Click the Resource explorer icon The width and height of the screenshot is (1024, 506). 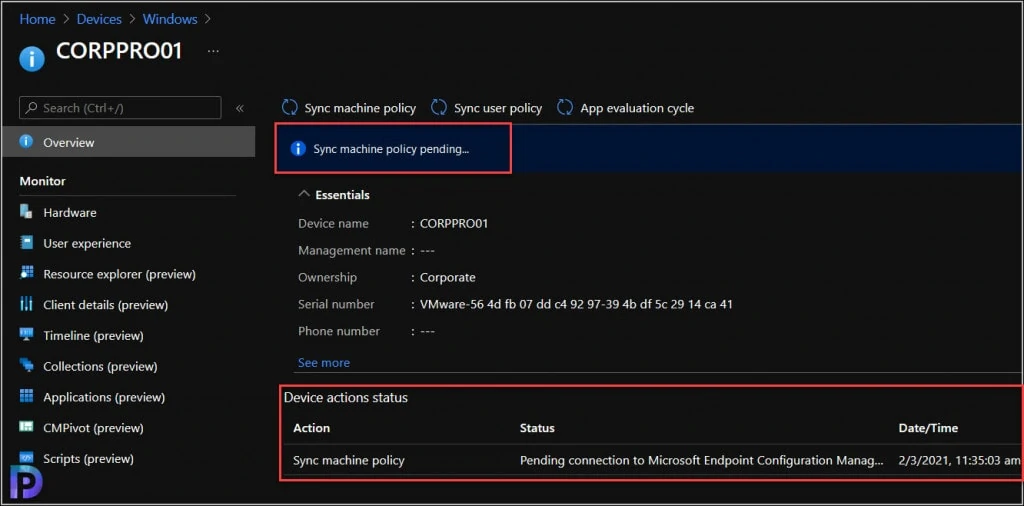tap(26, 274)
